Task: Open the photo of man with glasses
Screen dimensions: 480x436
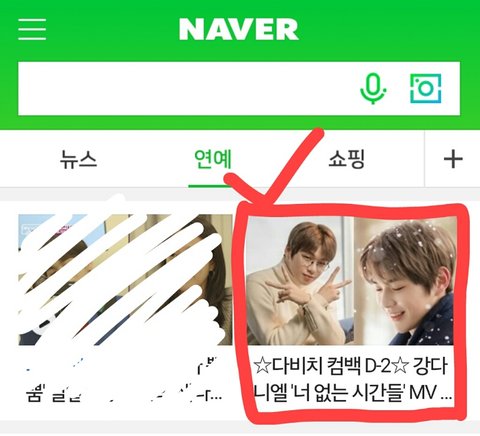Action: (301, 281)
